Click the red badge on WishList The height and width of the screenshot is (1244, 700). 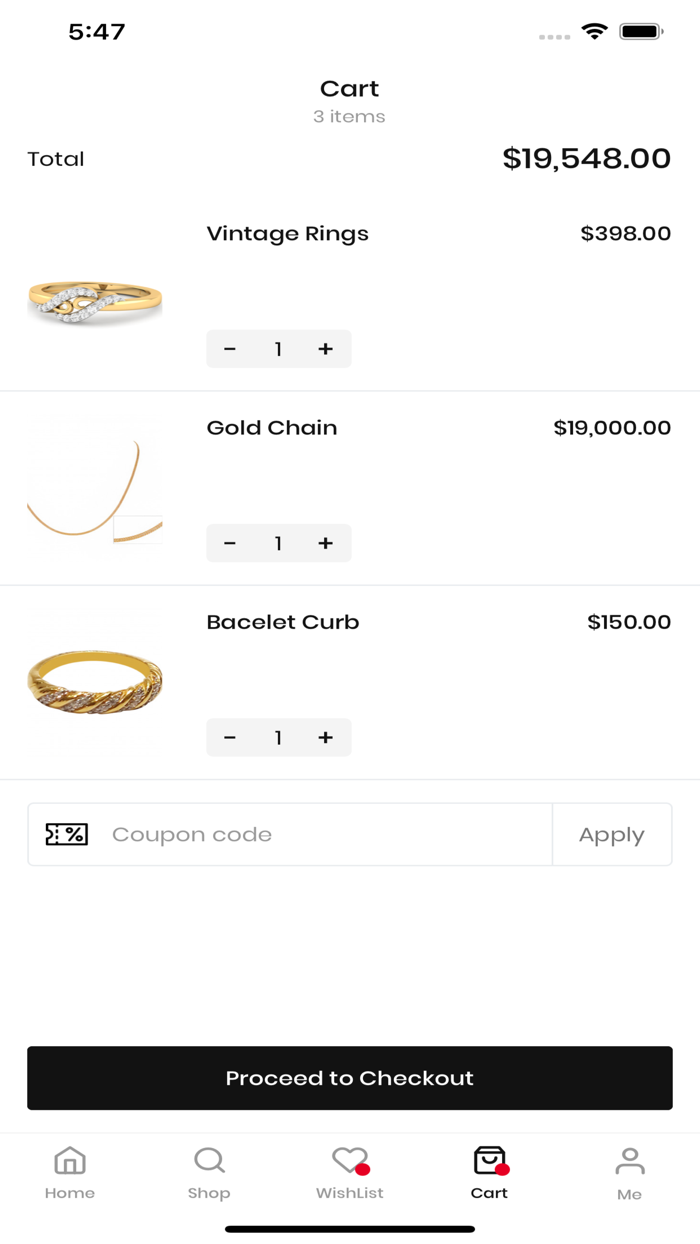click(364, 1166)
